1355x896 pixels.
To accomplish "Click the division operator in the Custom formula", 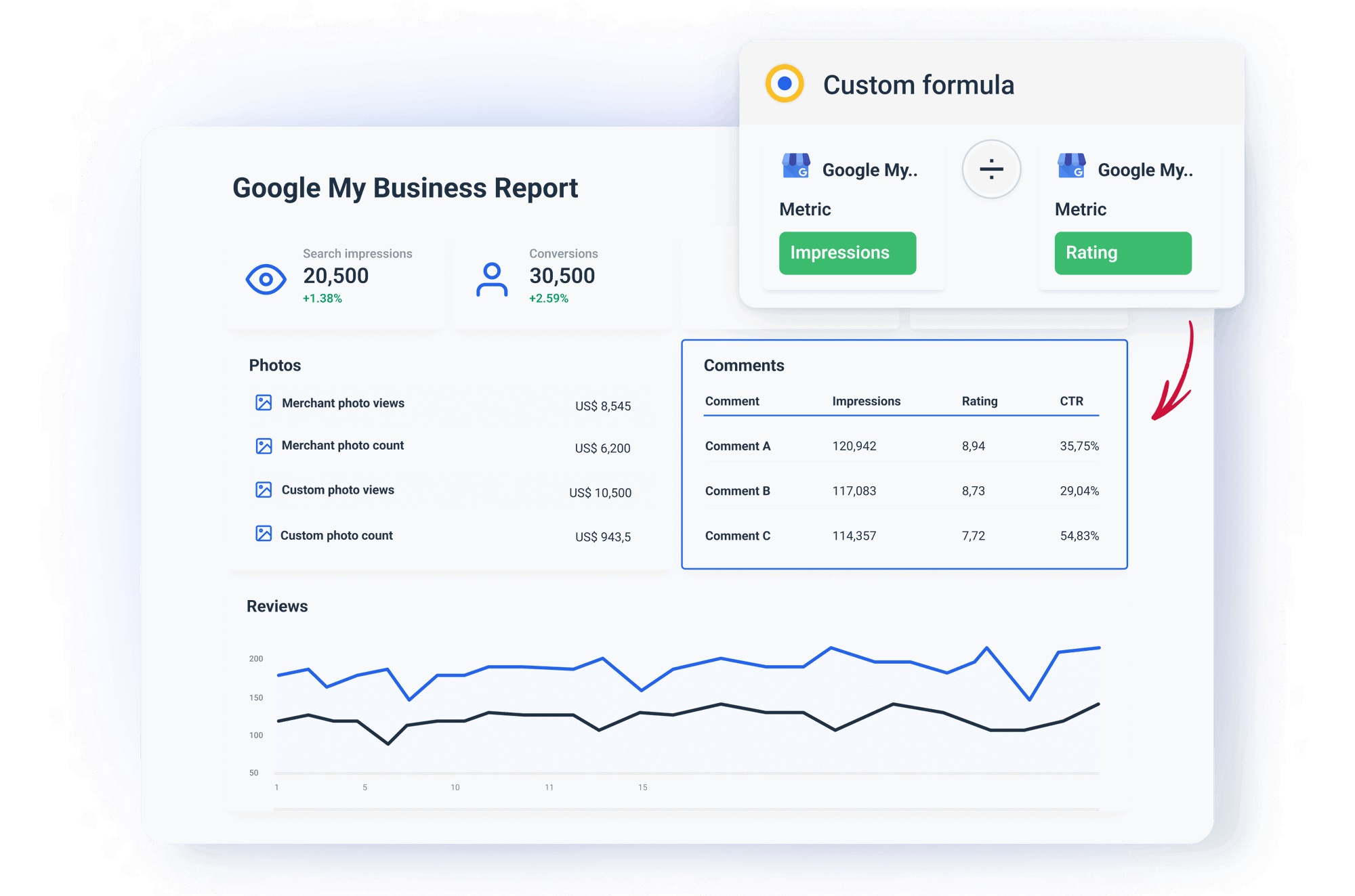I will [991, 170].
